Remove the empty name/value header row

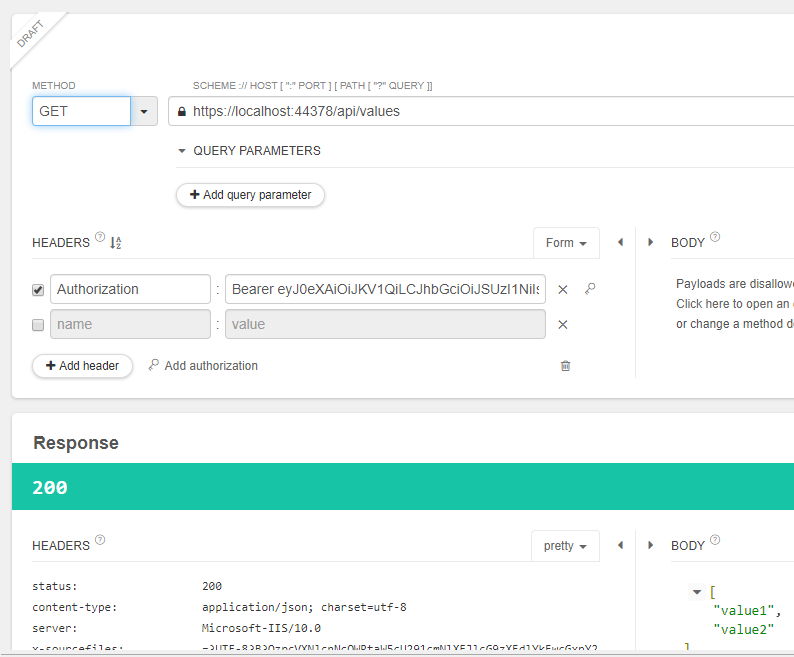point(563,325)
